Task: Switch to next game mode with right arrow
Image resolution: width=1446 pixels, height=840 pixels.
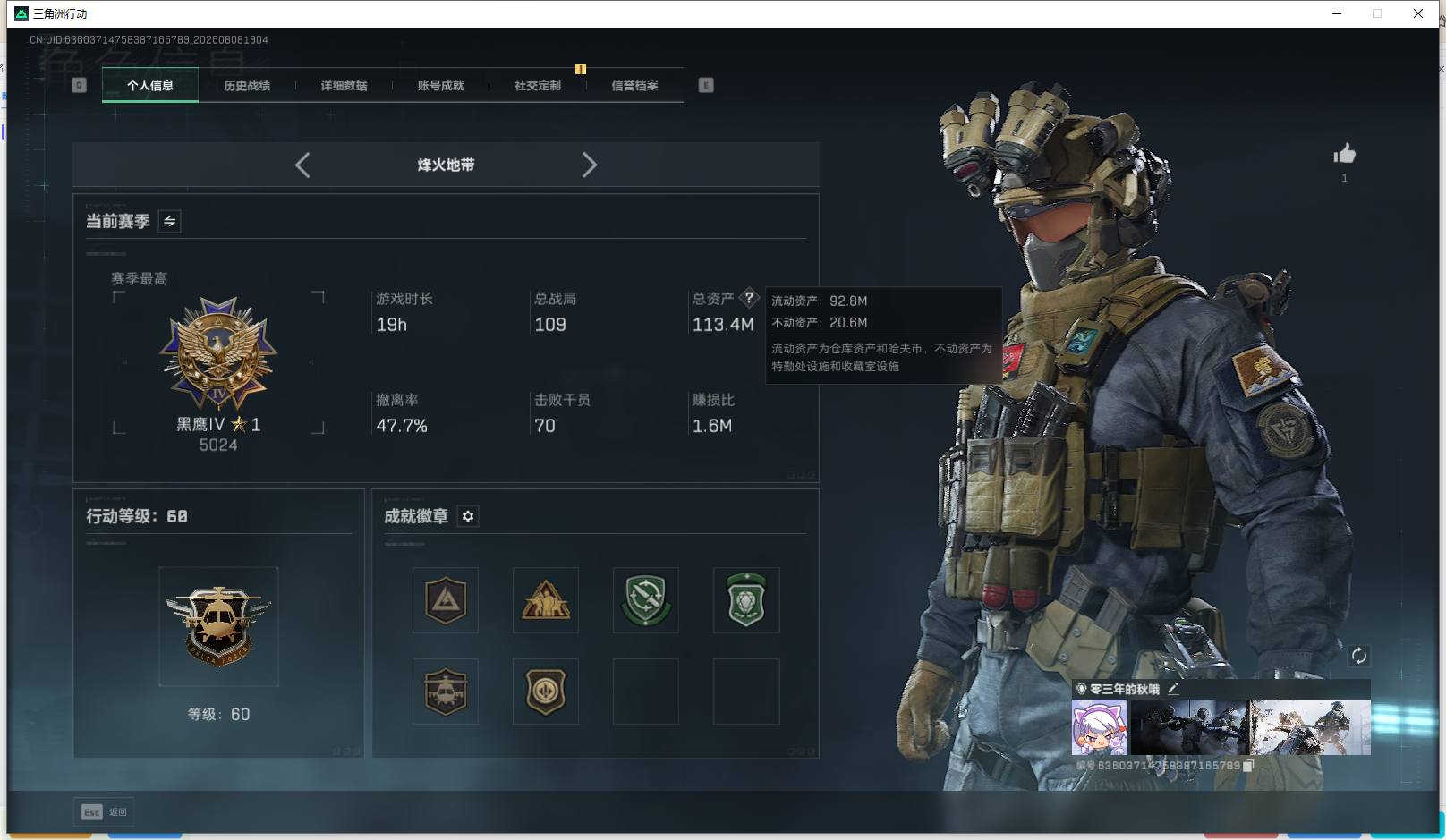Action: (589, 165)
